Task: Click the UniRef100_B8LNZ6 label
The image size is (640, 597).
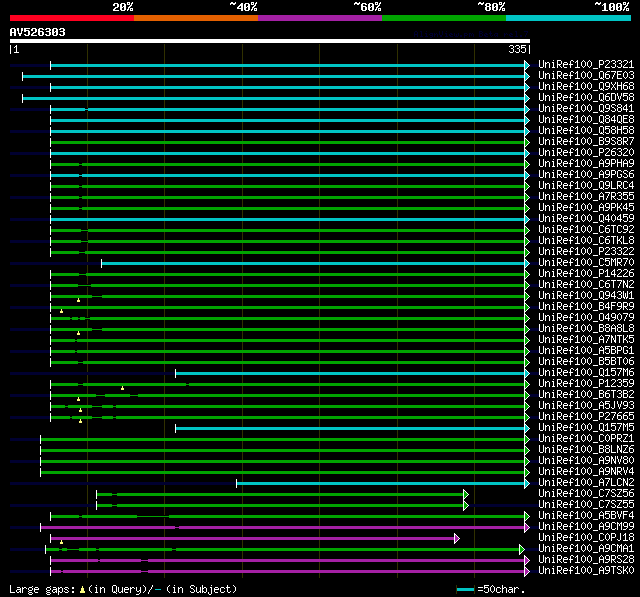Action: [586, 450]
